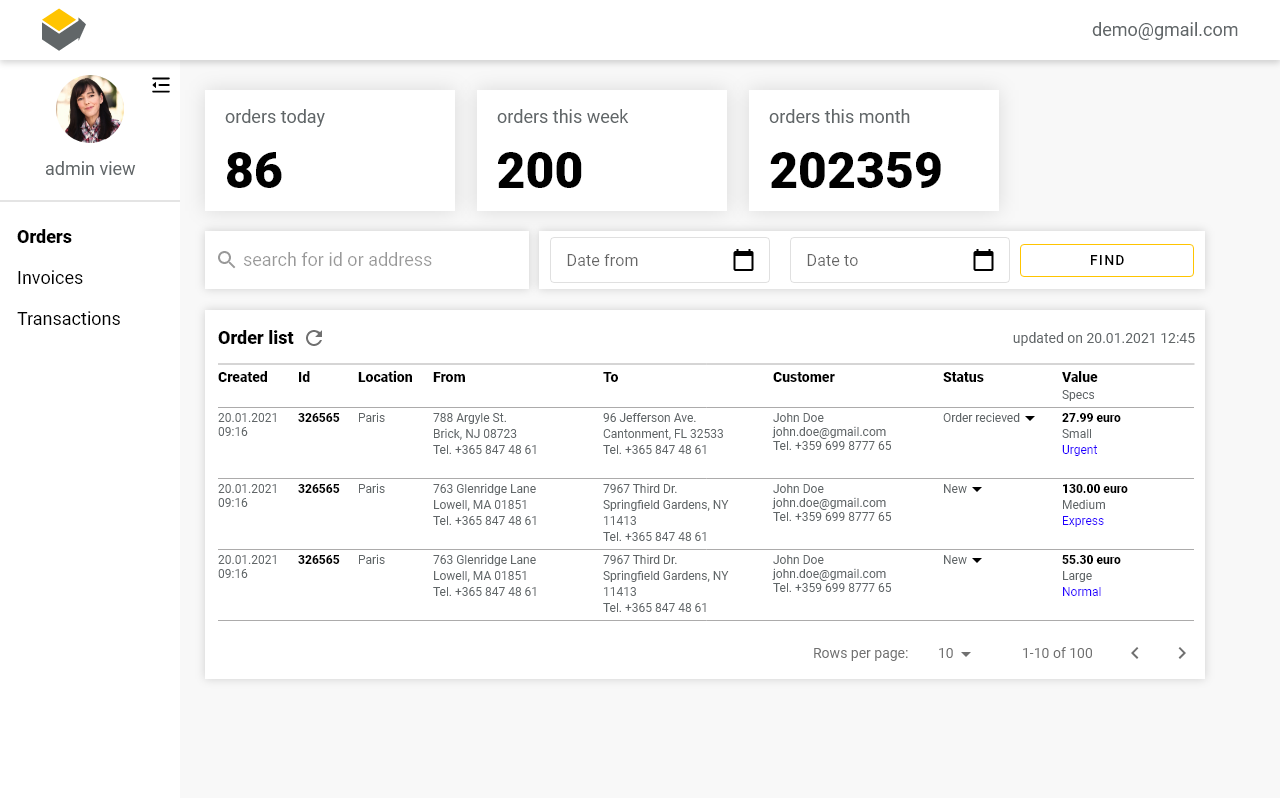The height and width of the screenshot is (798, 1280).
Task: Click the orders this month card
Action: pyautogui.click(x=874, y=150)
